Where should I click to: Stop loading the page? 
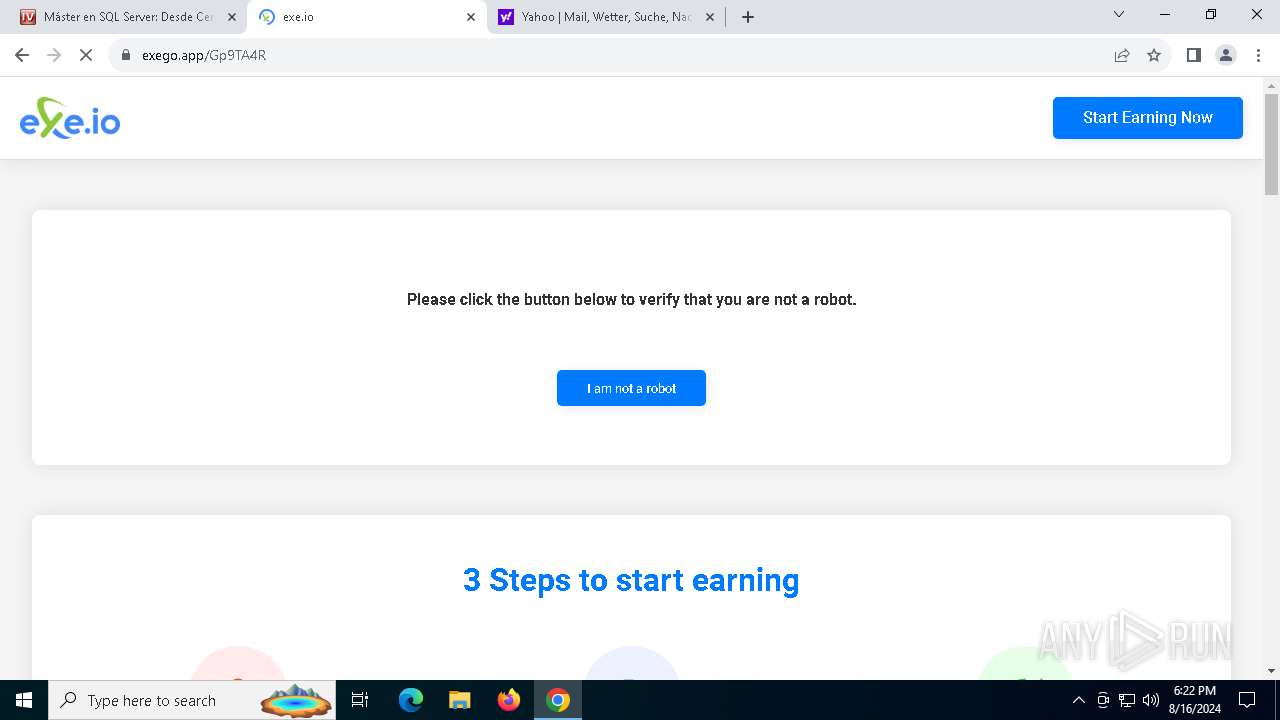[x=86, y=55]
